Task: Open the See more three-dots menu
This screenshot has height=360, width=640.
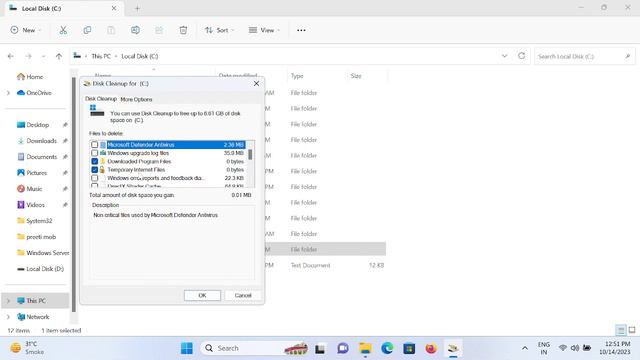Action: point(301,30)
